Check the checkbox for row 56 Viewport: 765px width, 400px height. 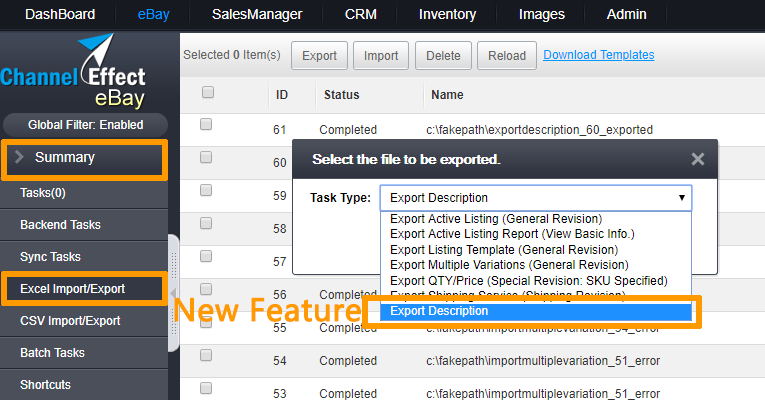pyautogui.click(x=206, y=289)
